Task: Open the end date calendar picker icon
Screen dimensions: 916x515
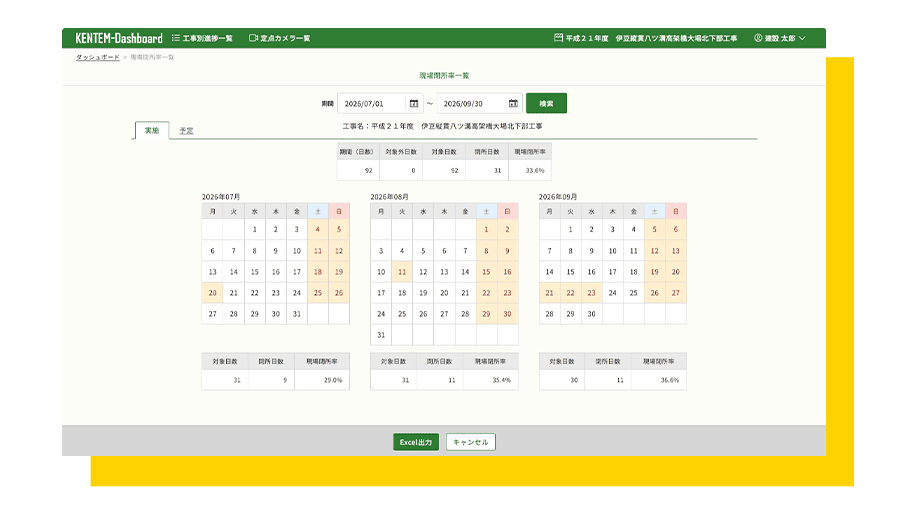Action: (x=513, y=103)
